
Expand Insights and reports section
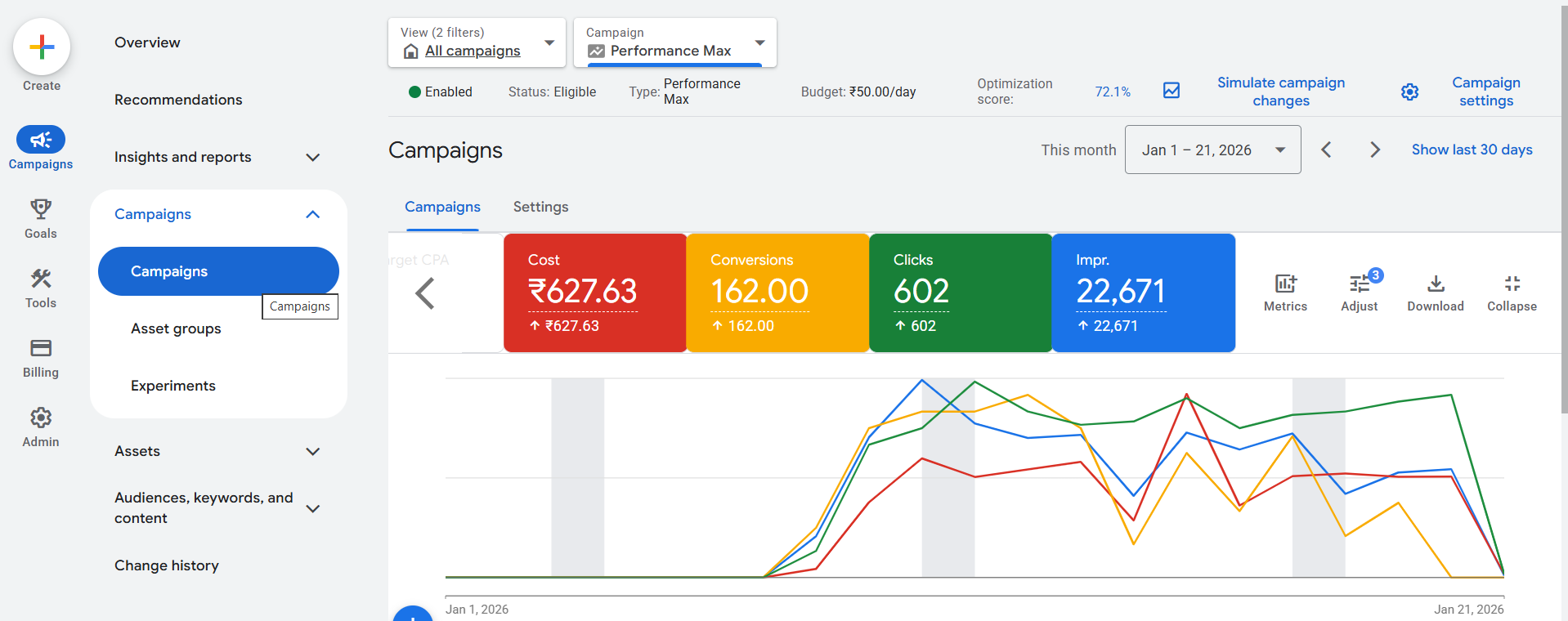(312, 157)
